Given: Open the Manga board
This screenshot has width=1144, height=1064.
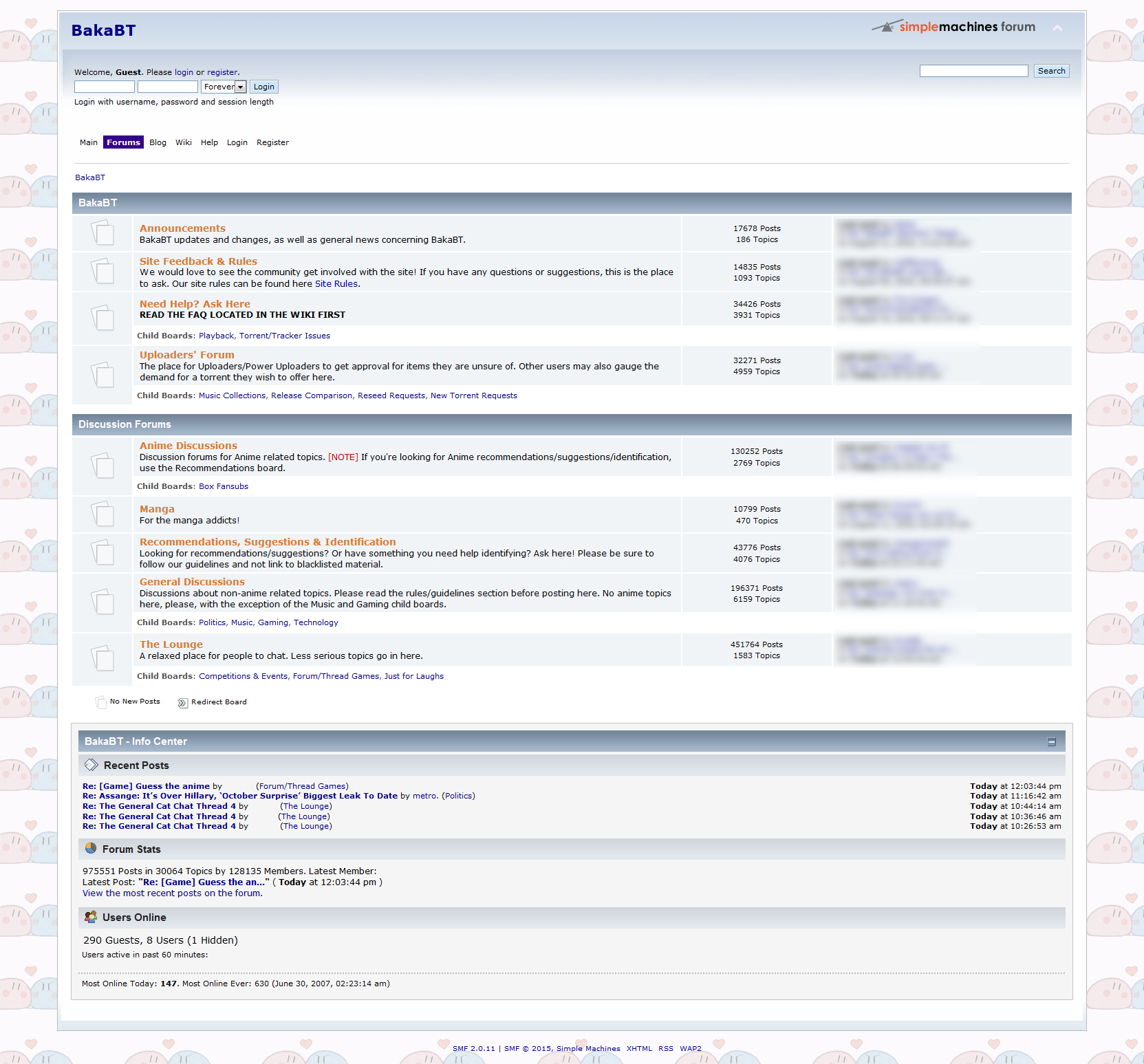Looking at the screenshot, I should click(157, 509).
